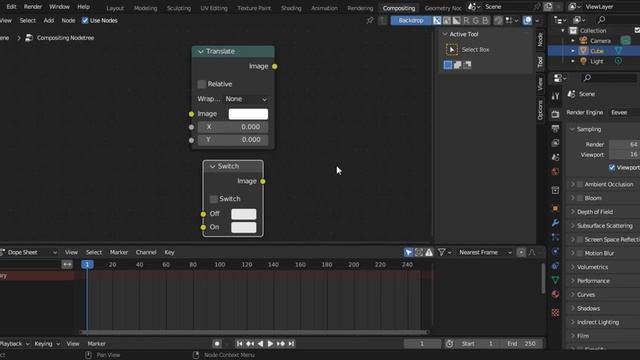Open the Physics properties tab icon
Screen dimensions: 640x360
coord(555,251)
